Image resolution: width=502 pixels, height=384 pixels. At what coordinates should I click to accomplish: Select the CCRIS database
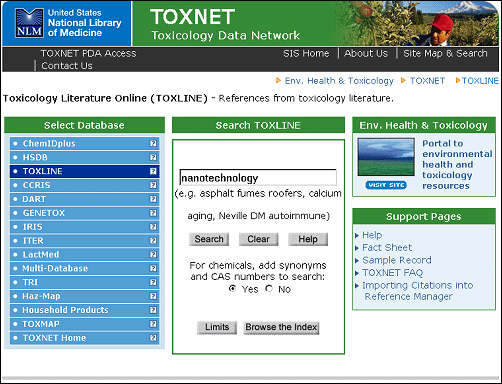point(84,185)
